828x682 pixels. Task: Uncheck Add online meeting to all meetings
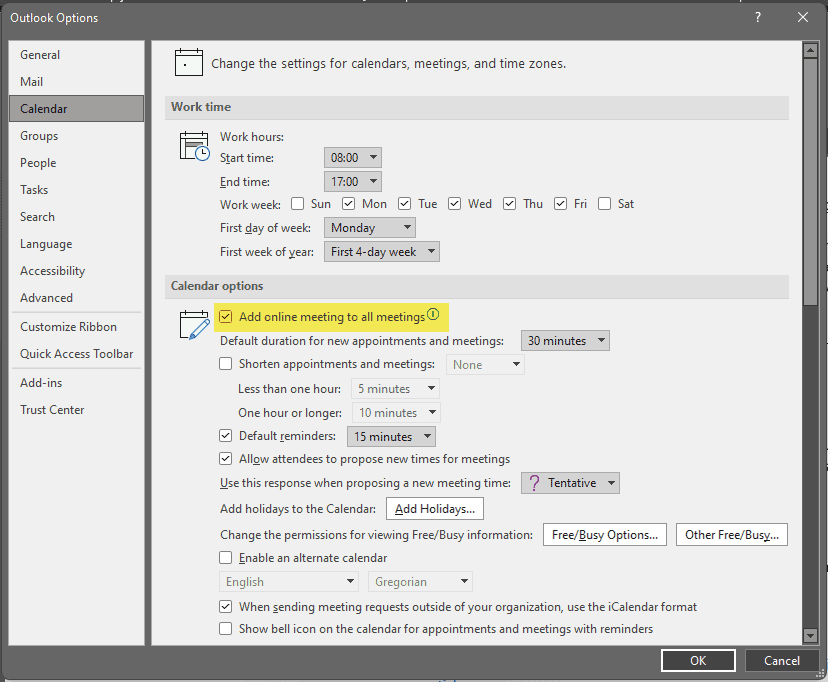[226, 317]
